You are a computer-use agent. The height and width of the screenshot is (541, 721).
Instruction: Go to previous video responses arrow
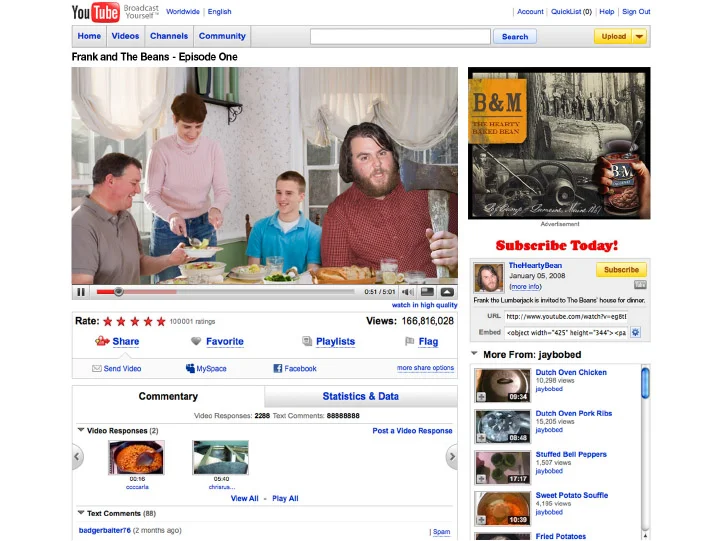click(x=77, y=456)
